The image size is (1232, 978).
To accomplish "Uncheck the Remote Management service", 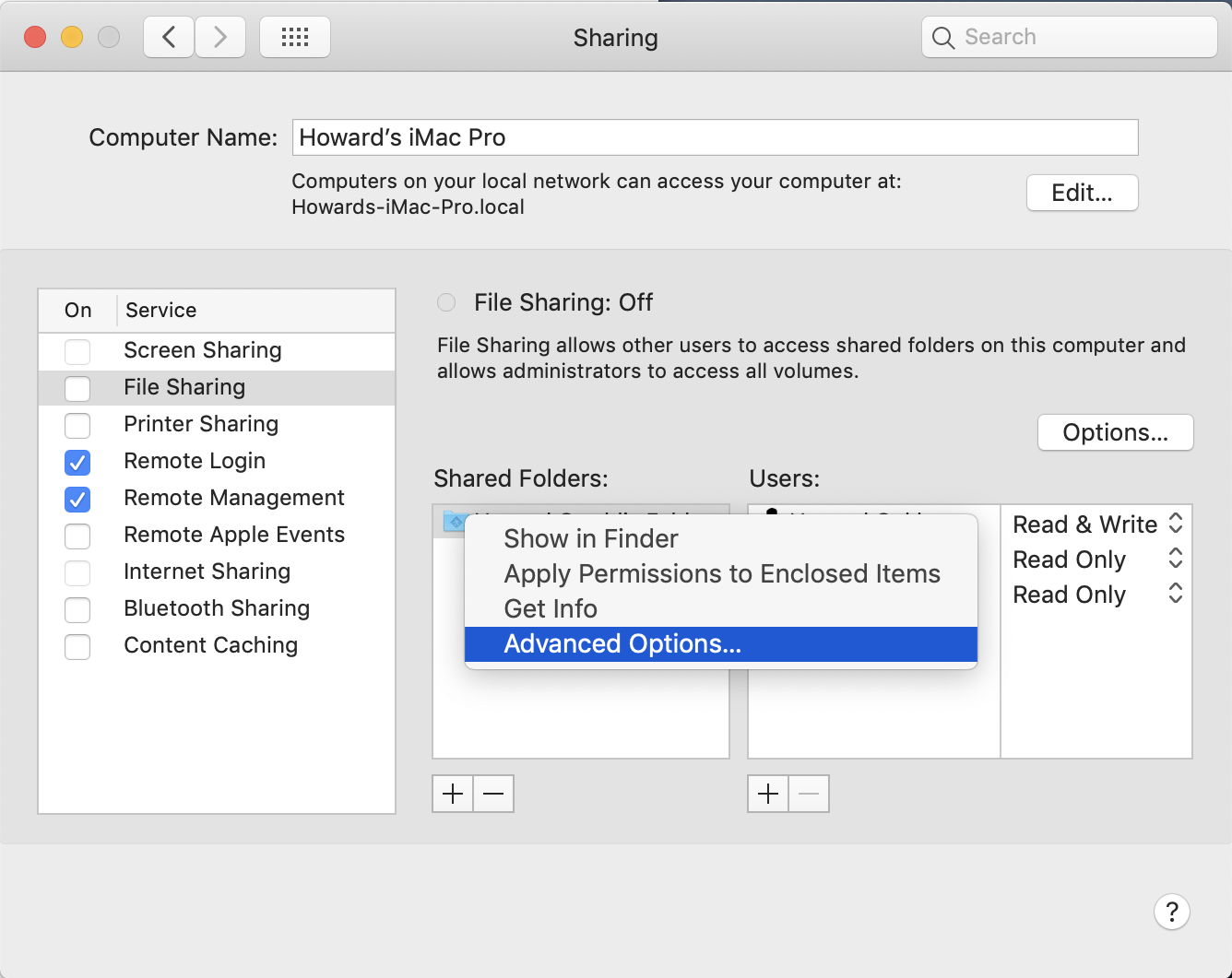I will point(77,499).
